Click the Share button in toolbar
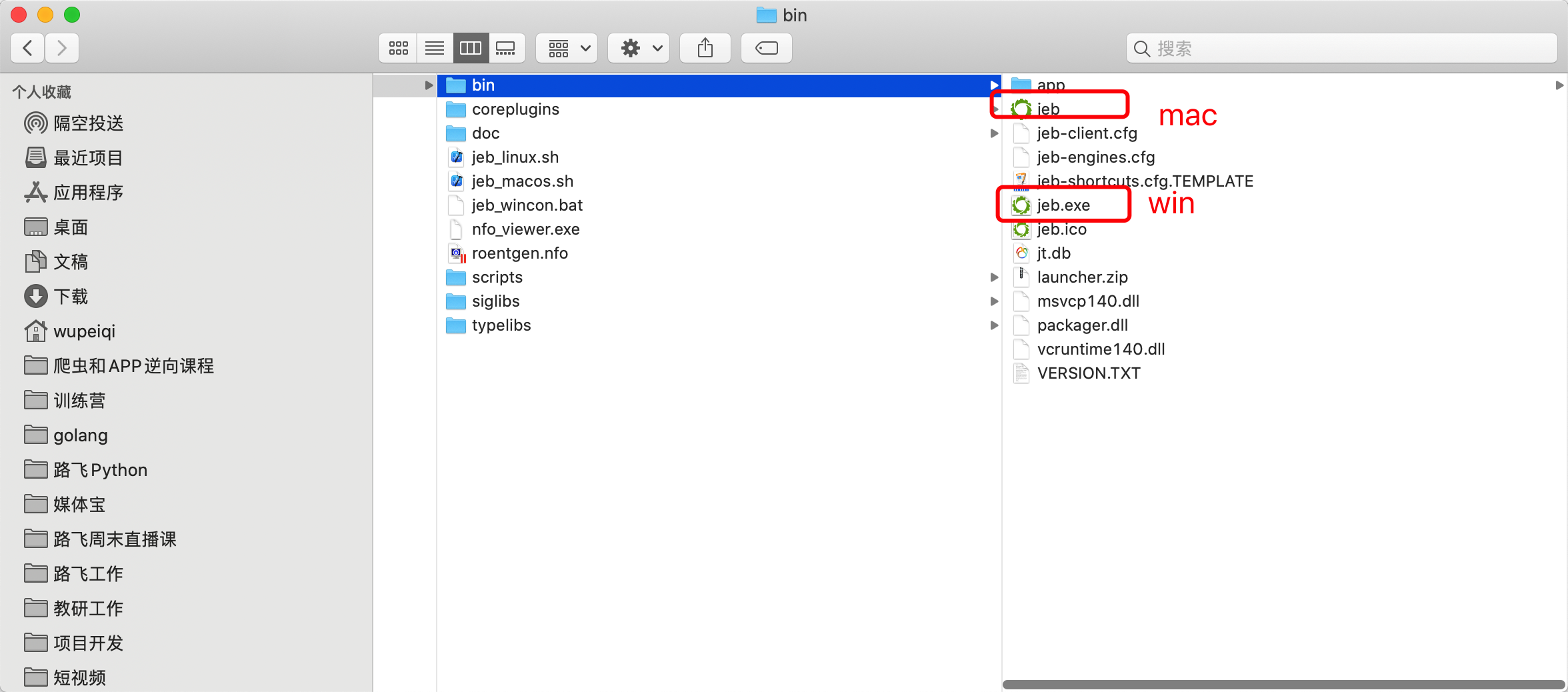 point(705,48)
